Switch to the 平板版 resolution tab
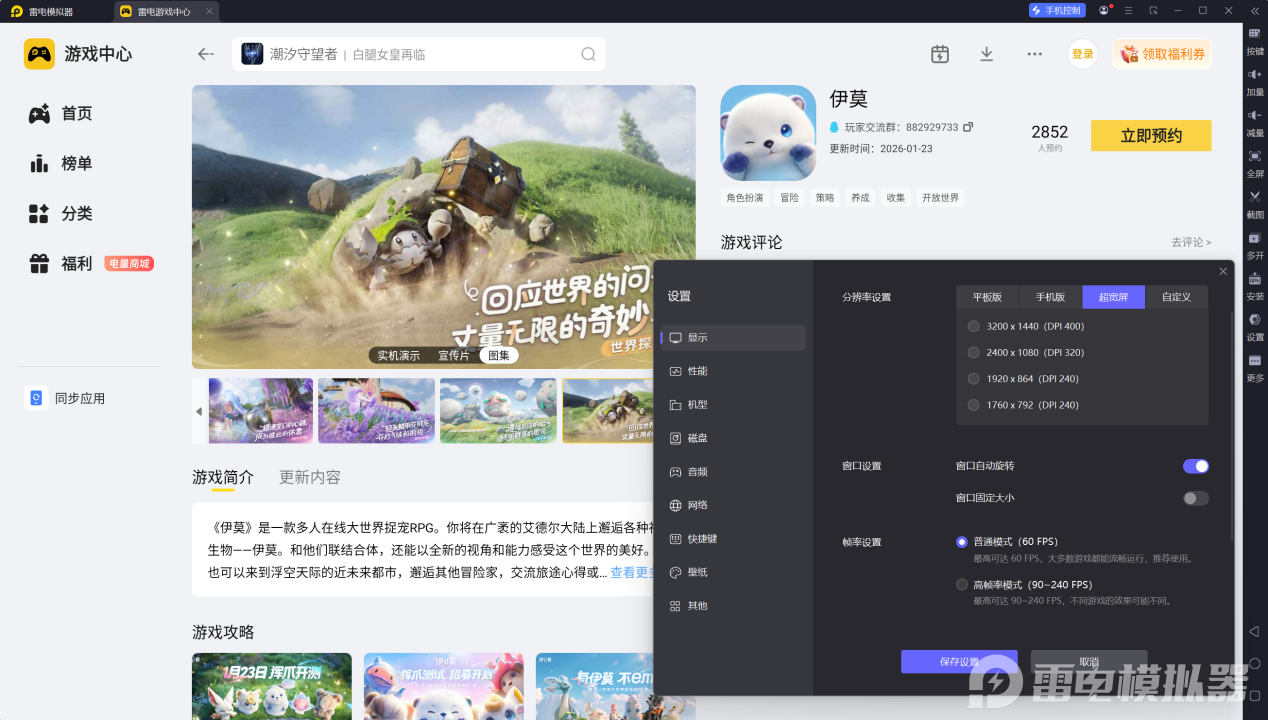Image resolution: width=1268 pixels, height=720 pixels. (x=986, y=297)
